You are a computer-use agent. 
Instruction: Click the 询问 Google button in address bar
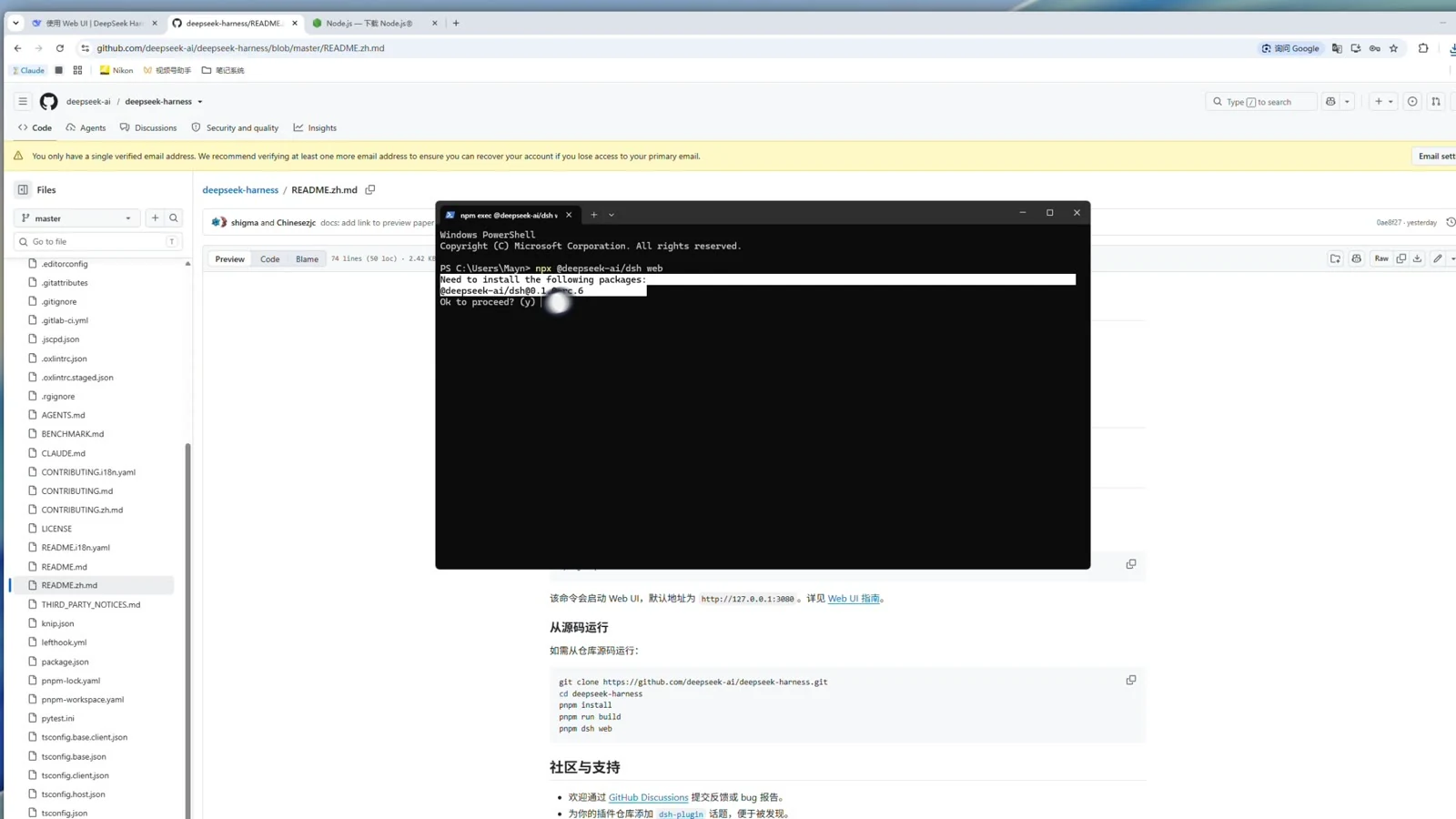click(x=1290, y=48)
